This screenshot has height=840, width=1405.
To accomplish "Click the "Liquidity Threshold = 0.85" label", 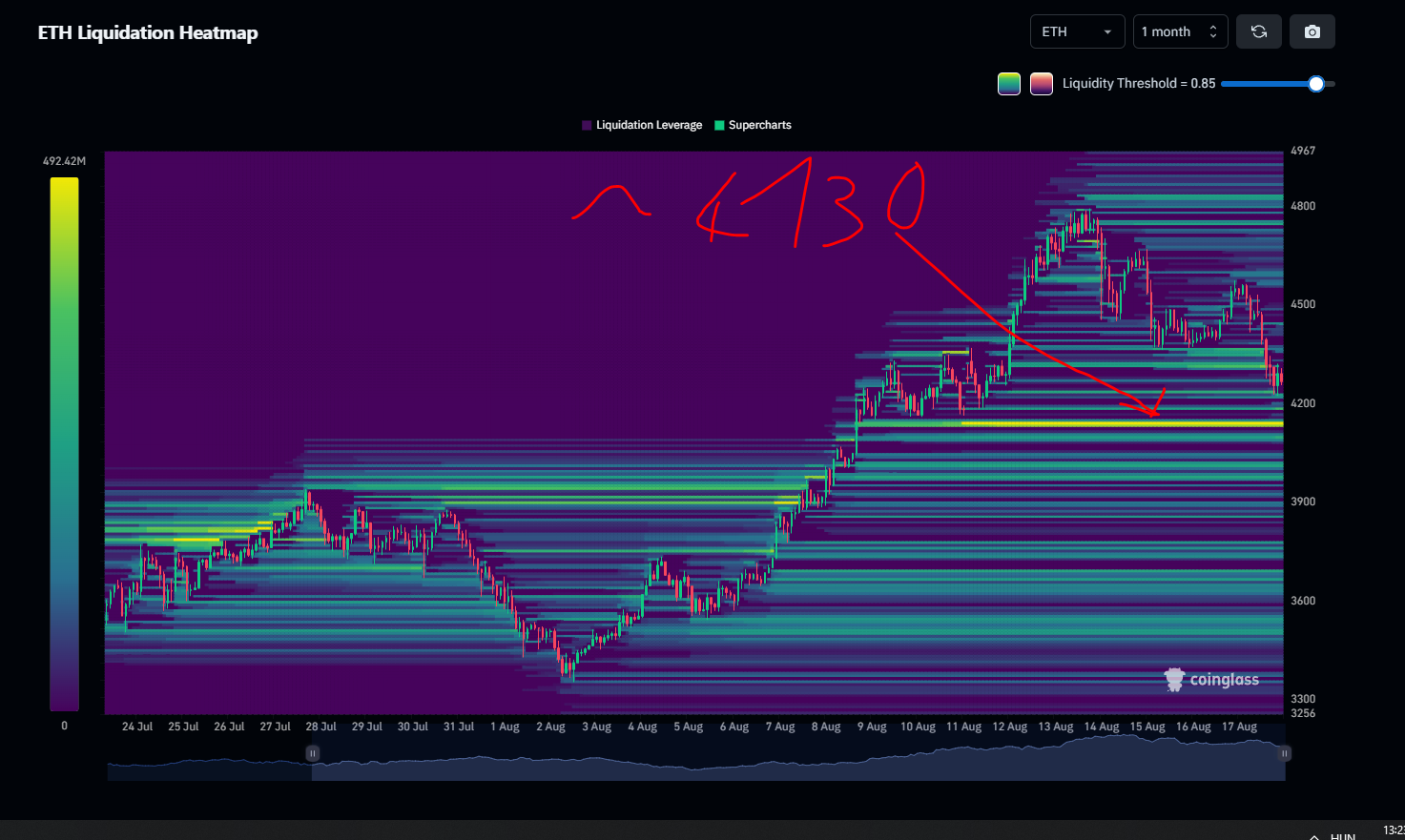I will click(x=1139, y=84).
